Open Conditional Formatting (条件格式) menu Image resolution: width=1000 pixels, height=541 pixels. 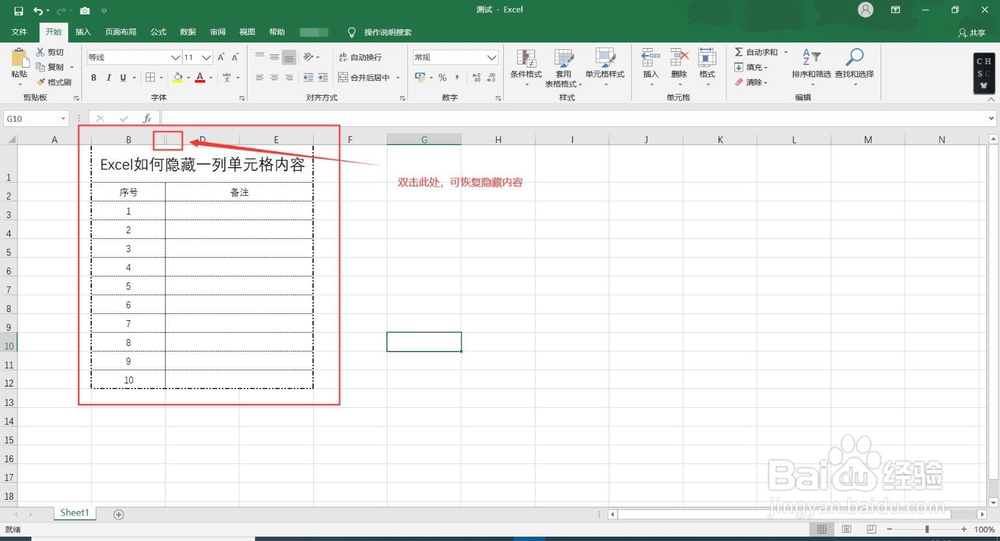click(526, 66)
